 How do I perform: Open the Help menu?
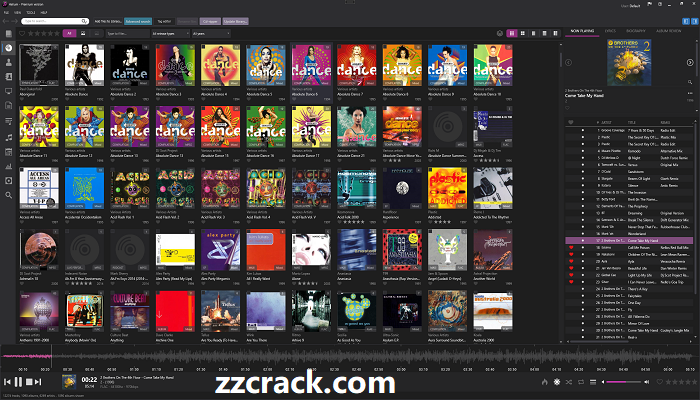coord(44,12)
